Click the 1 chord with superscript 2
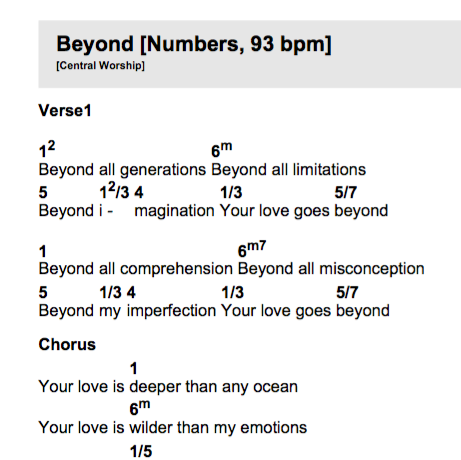This screenshot has width=461, height=460. [x=47, y=149]
